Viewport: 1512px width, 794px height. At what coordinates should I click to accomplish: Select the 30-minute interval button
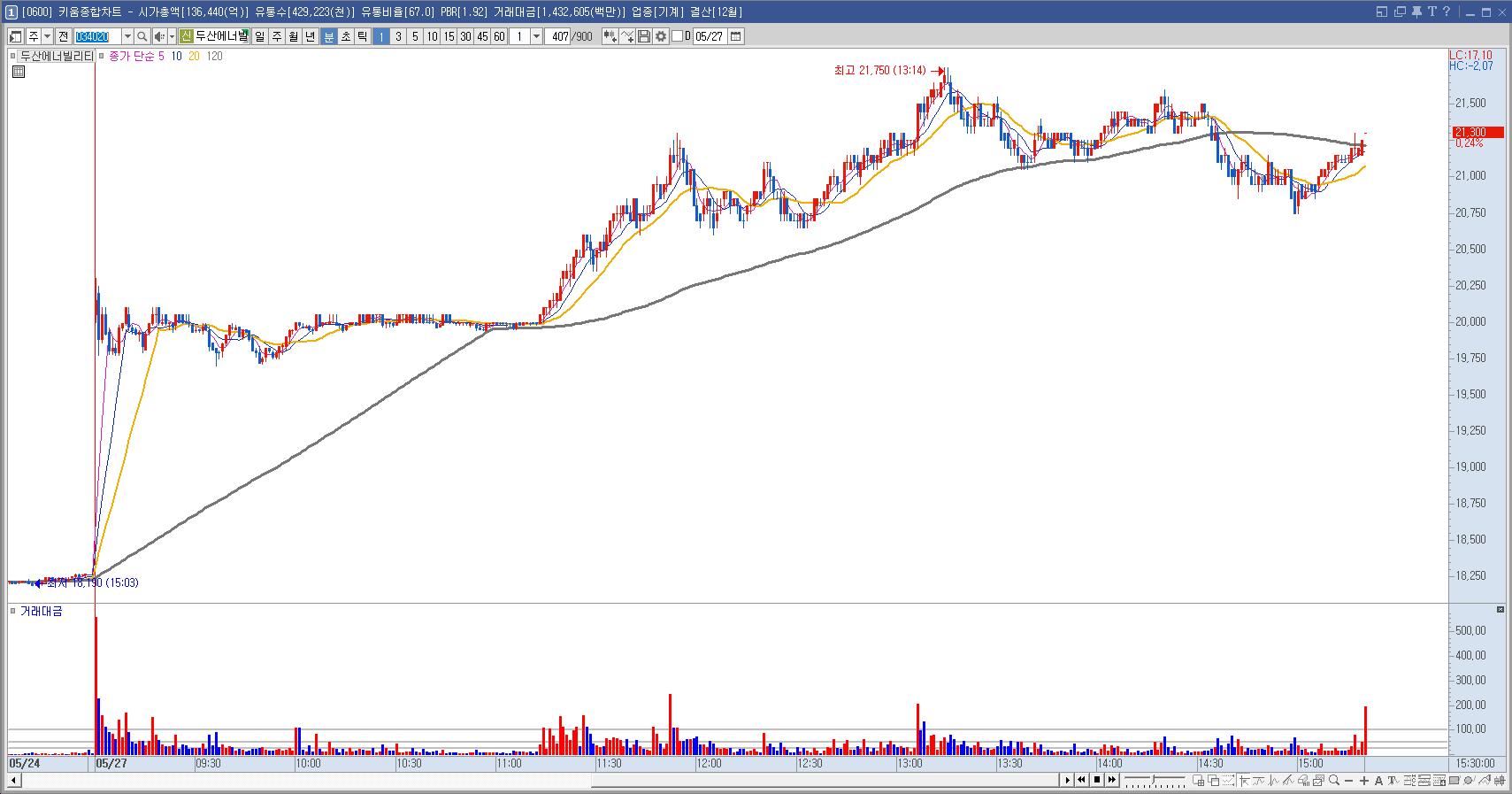point(465,36)
